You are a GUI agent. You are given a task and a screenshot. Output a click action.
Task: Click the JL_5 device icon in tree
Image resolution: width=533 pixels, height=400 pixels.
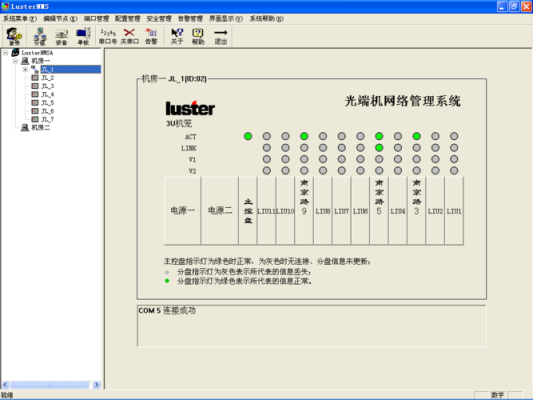35,103
